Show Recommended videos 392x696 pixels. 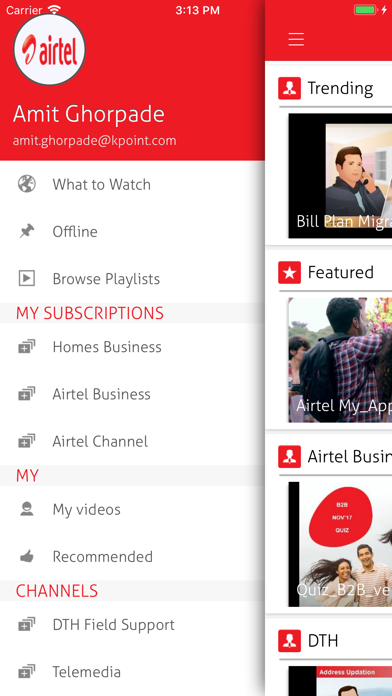pyautogui.click(x=132, y=557)
